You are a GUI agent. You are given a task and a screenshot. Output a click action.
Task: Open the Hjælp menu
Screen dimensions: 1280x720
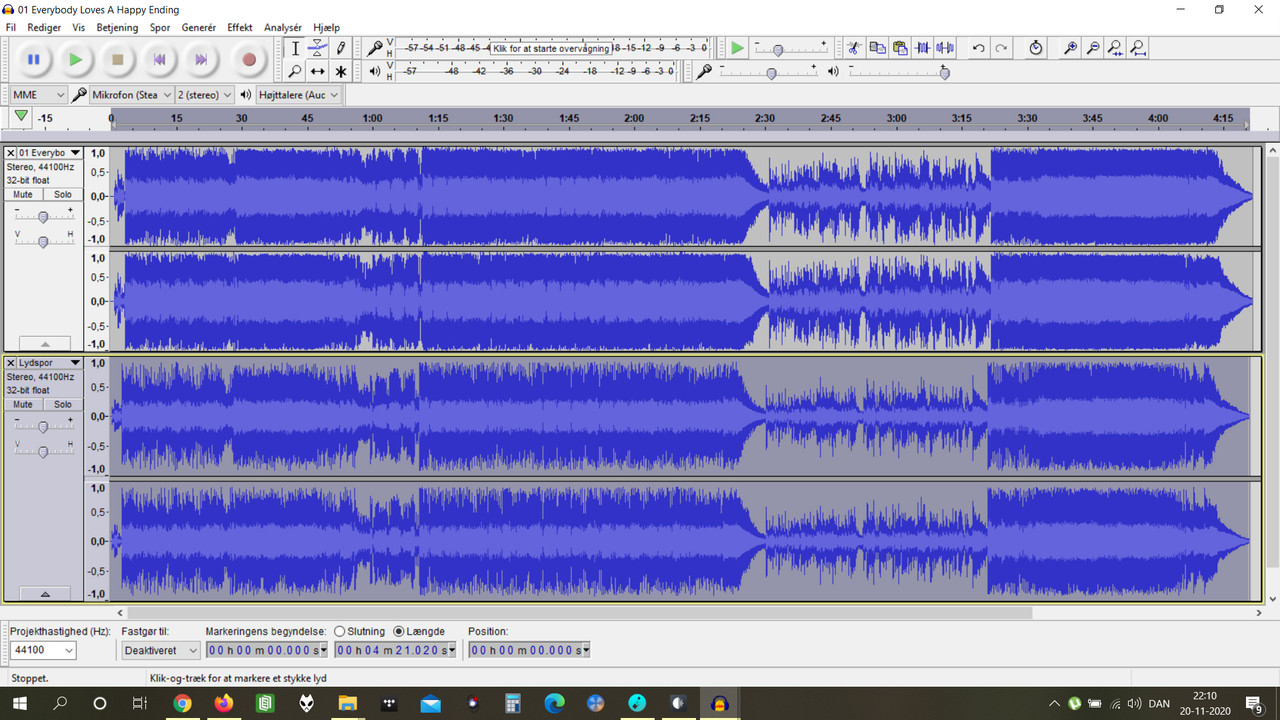pyautogui.click(x=326, y=27)
